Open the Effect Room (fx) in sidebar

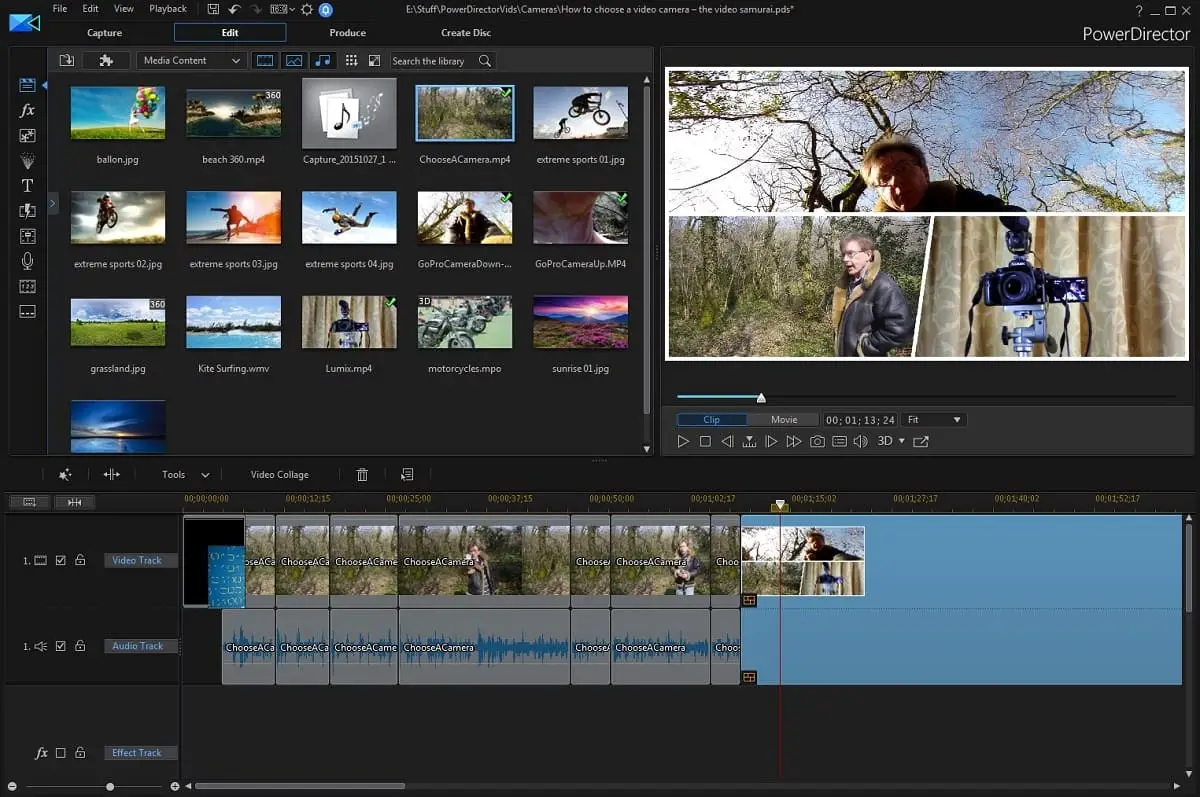pos(27,110)
